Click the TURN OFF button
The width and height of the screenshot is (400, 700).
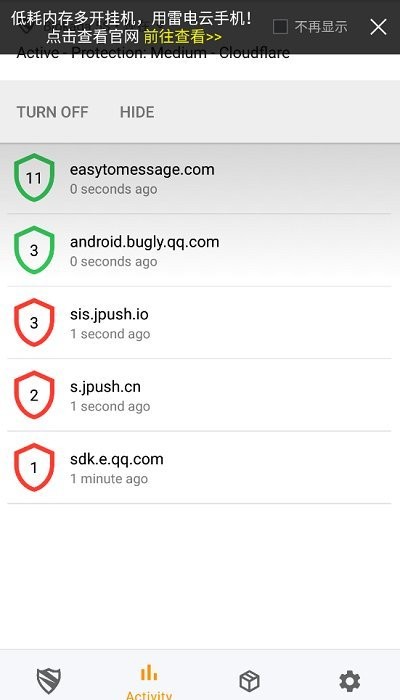point(53,112)
